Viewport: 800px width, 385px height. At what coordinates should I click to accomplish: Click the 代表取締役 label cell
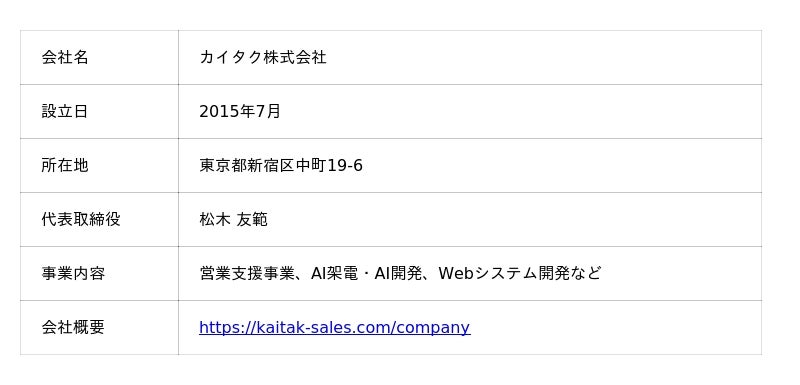99,219
